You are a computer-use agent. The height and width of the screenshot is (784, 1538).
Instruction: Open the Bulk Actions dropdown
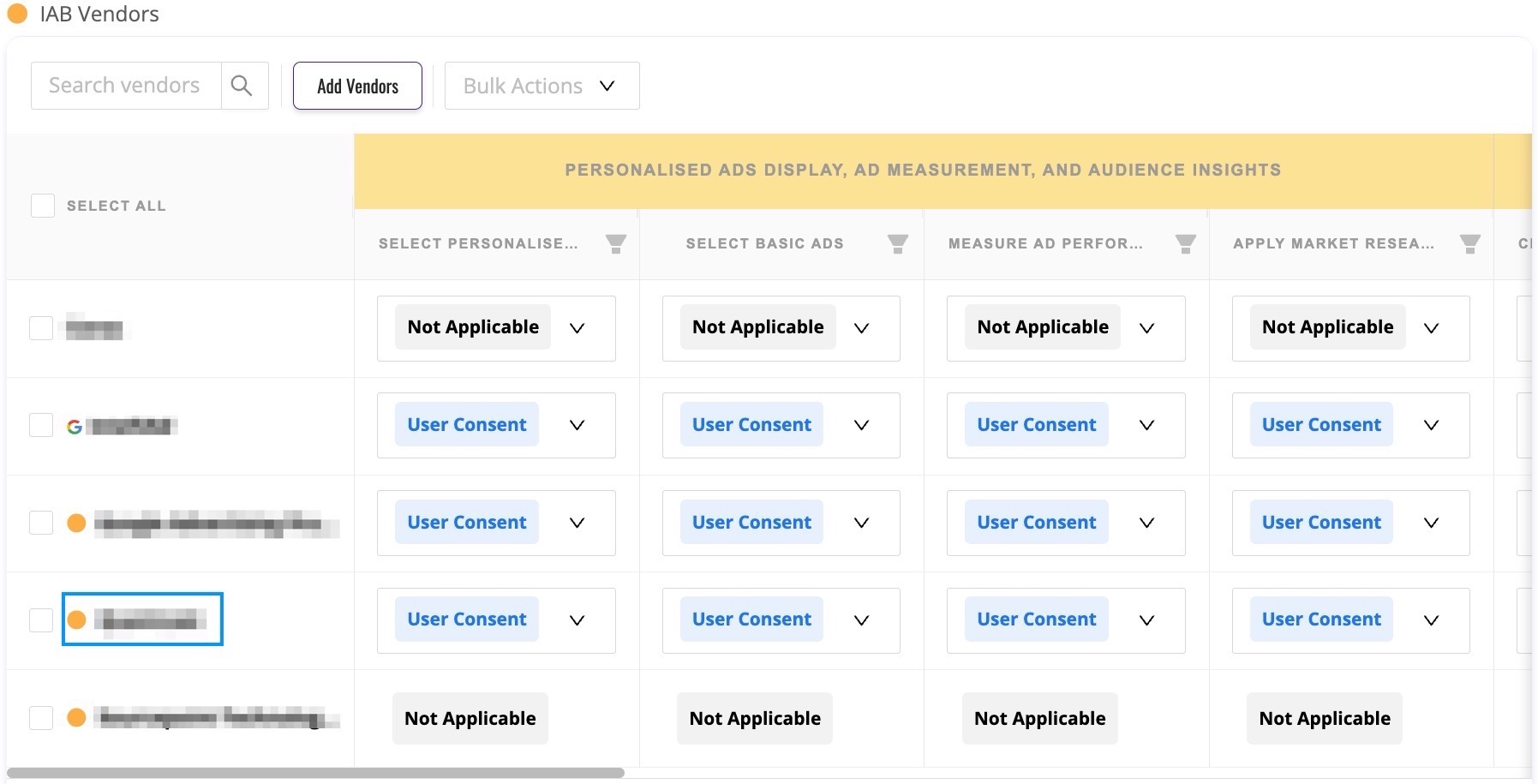pyautogui.click(x=542, y=86)
